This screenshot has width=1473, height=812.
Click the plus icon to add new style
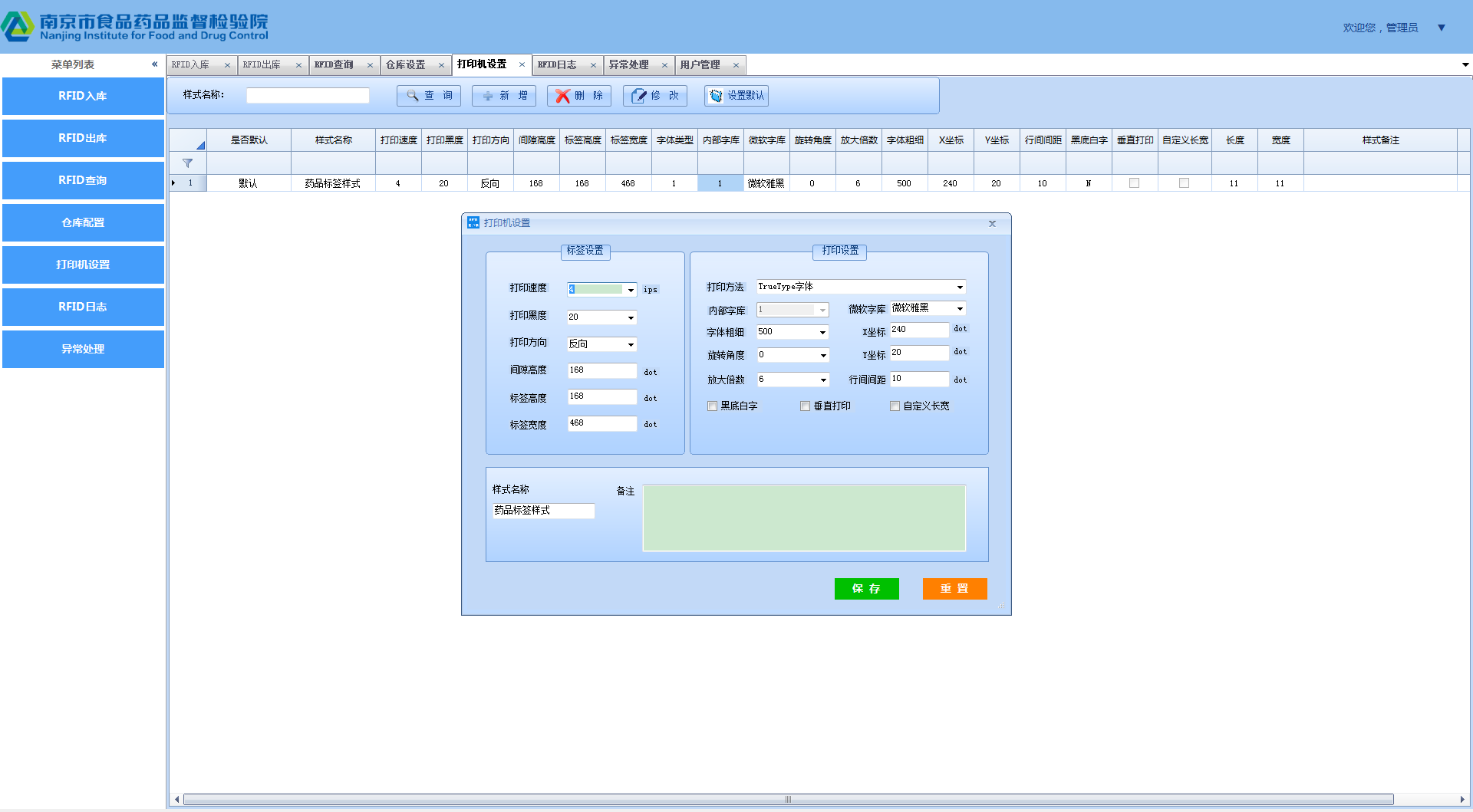pos(488,96)
